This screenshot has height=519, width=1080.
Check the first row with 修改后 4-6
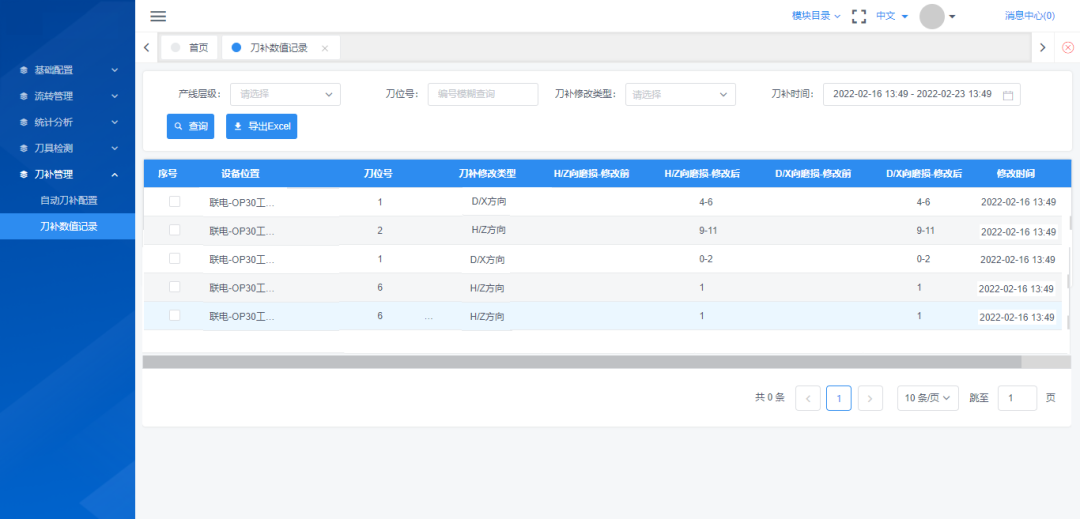175,201
